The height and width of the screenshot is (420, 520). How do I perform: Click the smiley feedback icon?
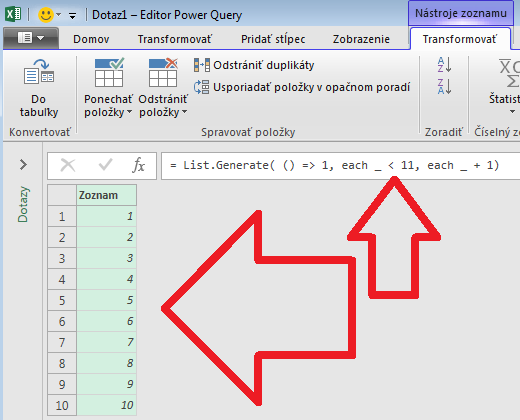tap(46, 15)
